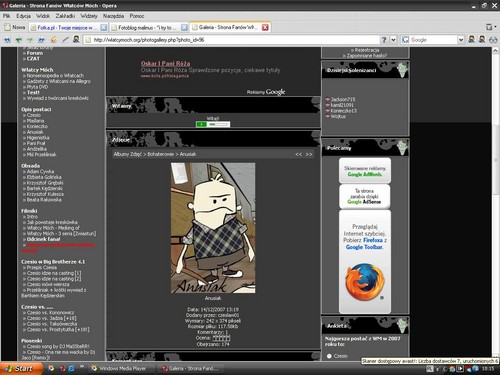Open the Zakładki menu
Screen dimensions: 500x375
pos(65,16)
